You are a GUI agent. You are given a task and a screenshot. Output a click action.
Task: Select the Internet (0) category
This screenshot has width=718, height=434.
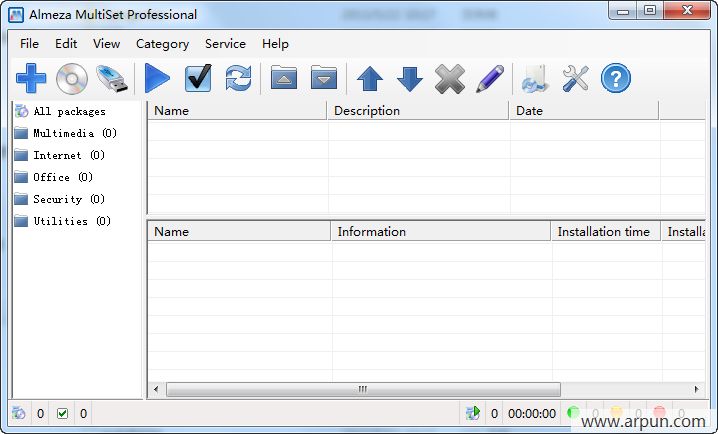69,155
